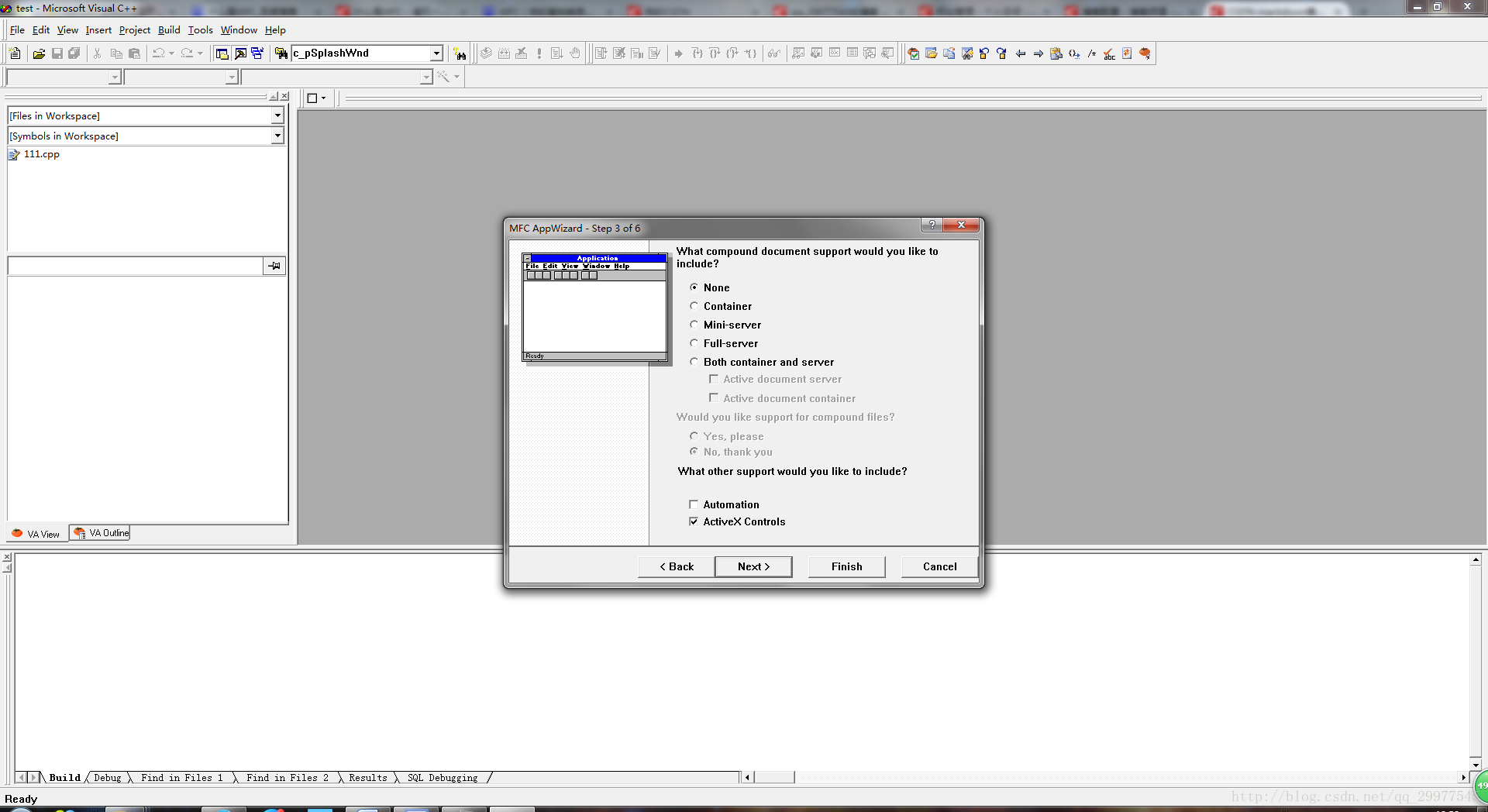The image size is (1488, 812).
Task: Click the Copy toolbar icon
Action: (x=116, y=53)
